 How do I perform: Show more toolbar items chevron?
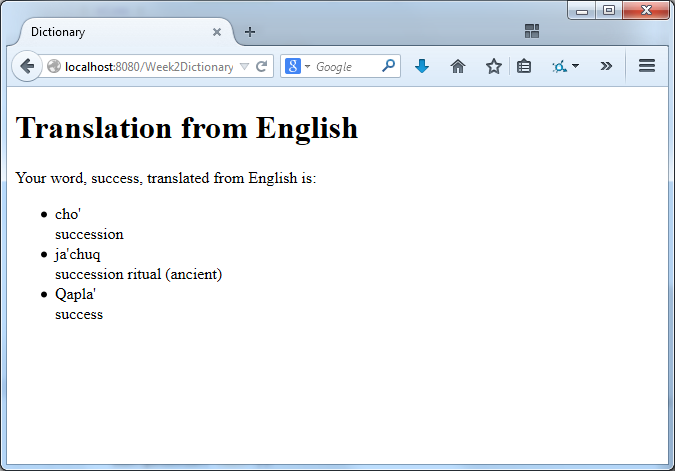[x=606, y=66]
